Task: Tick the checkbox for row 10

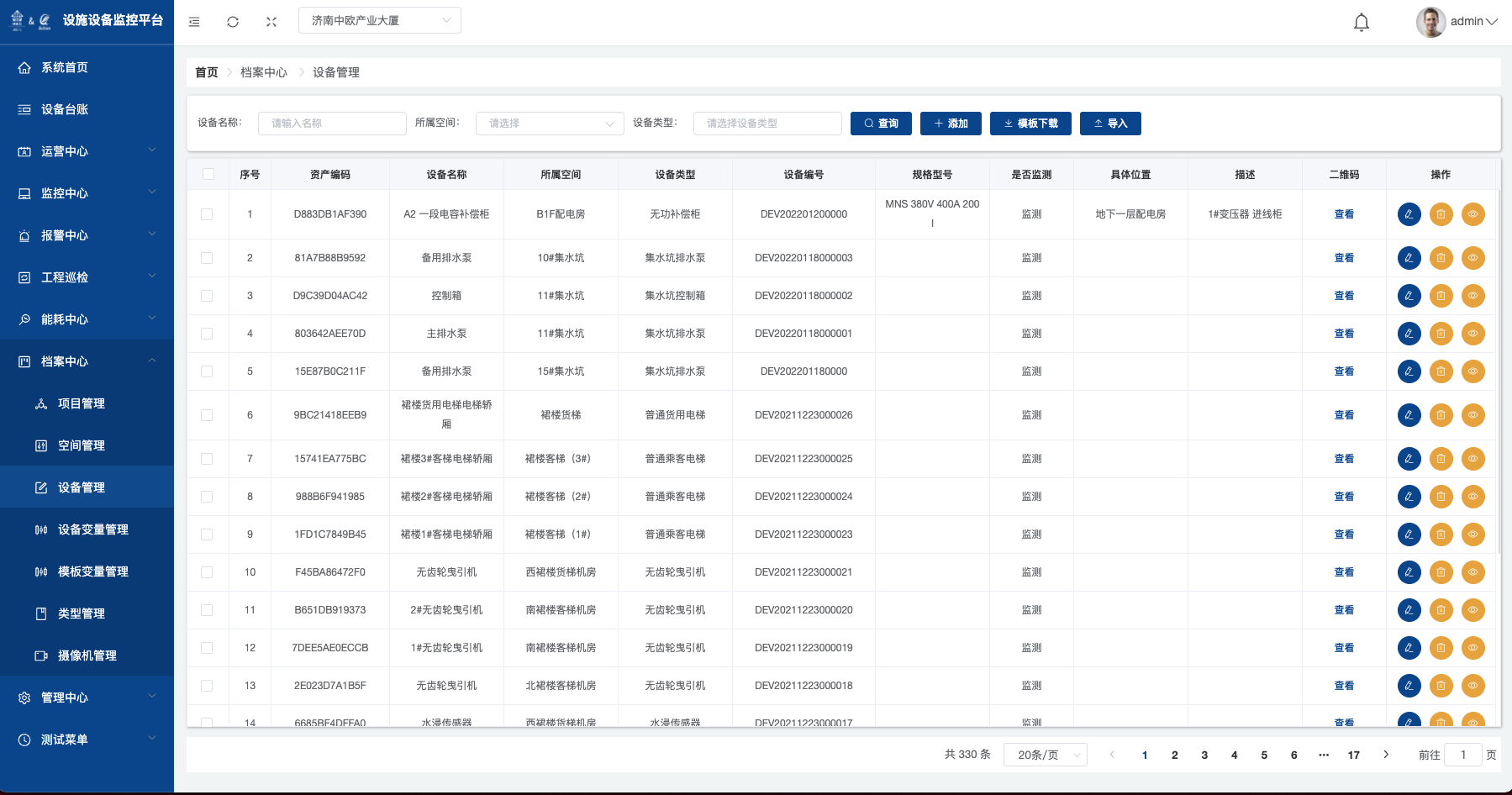Action: [x=207, y=572]
